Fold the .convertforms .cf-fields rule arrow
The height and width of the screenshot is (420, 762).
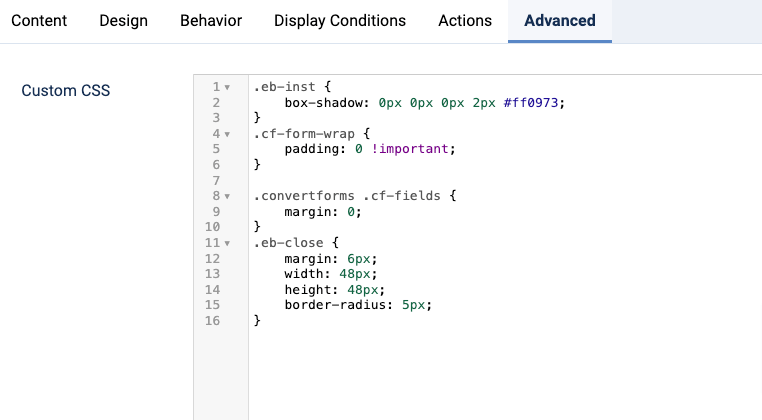[x=227, y=196]
